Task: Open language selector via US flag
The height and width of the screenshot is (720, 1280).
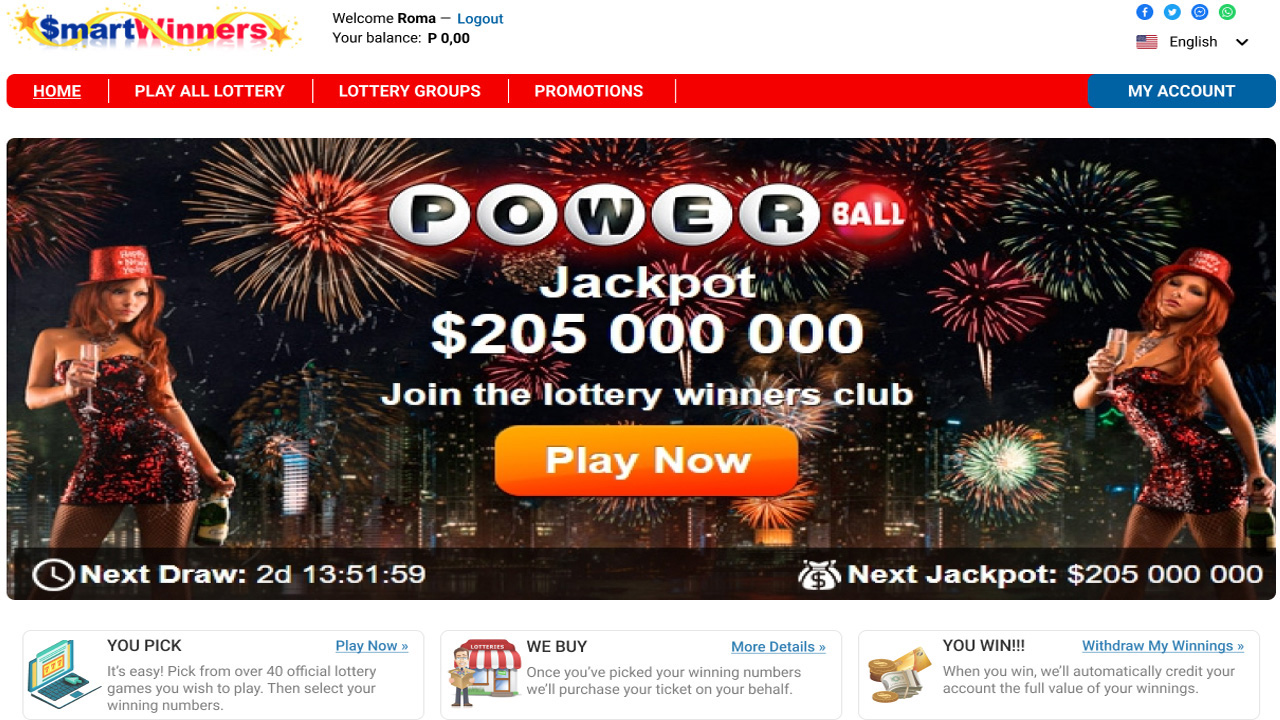Action: [x=1147, y=42]
